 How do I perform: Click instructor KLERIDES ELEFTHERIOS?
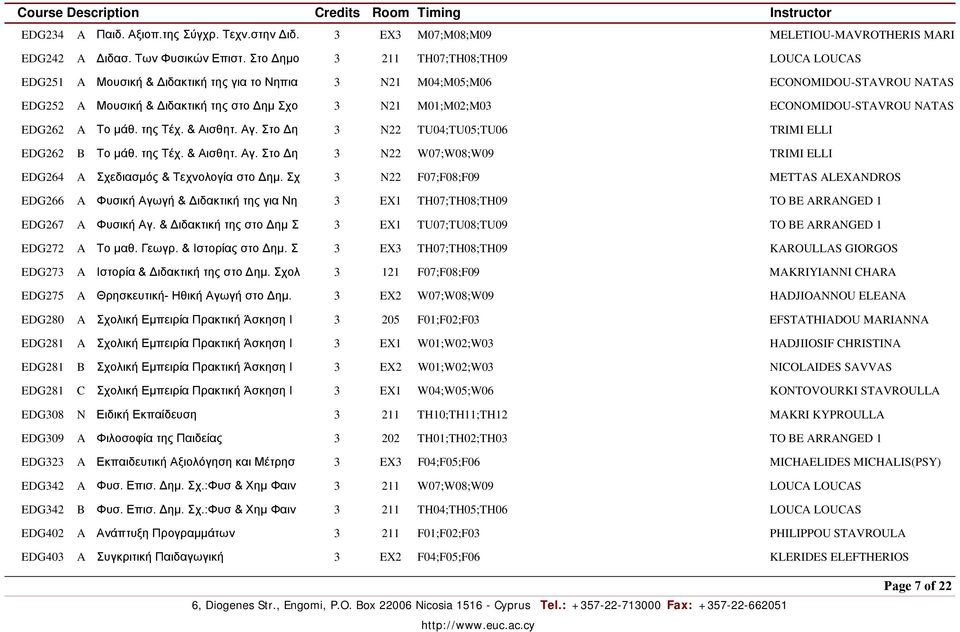pyautogui.click(x=839, y=557)
